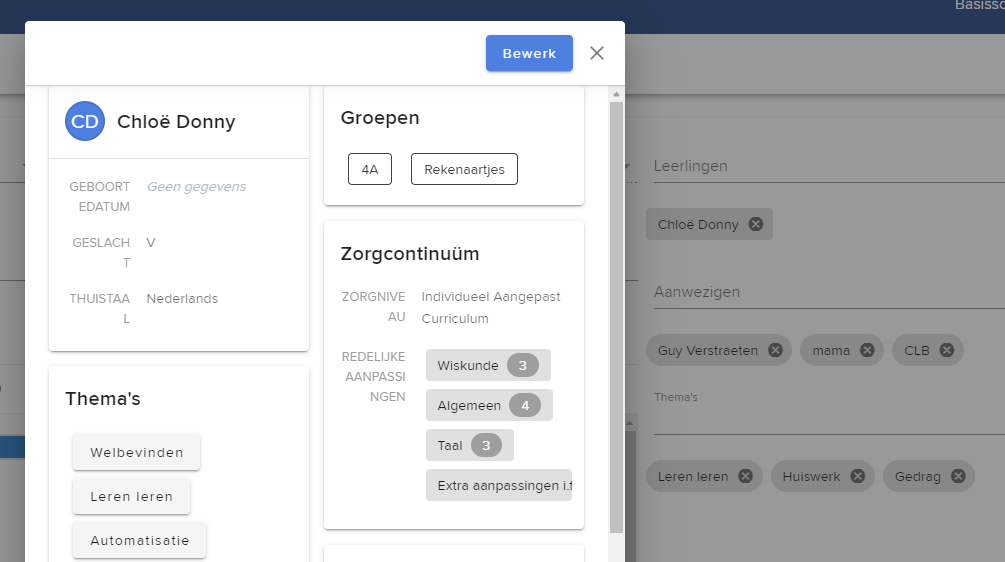The height and width of the screenshot is (562, 1005).
Task: Select the Automatisatie theme button
Action: (139, 540)
